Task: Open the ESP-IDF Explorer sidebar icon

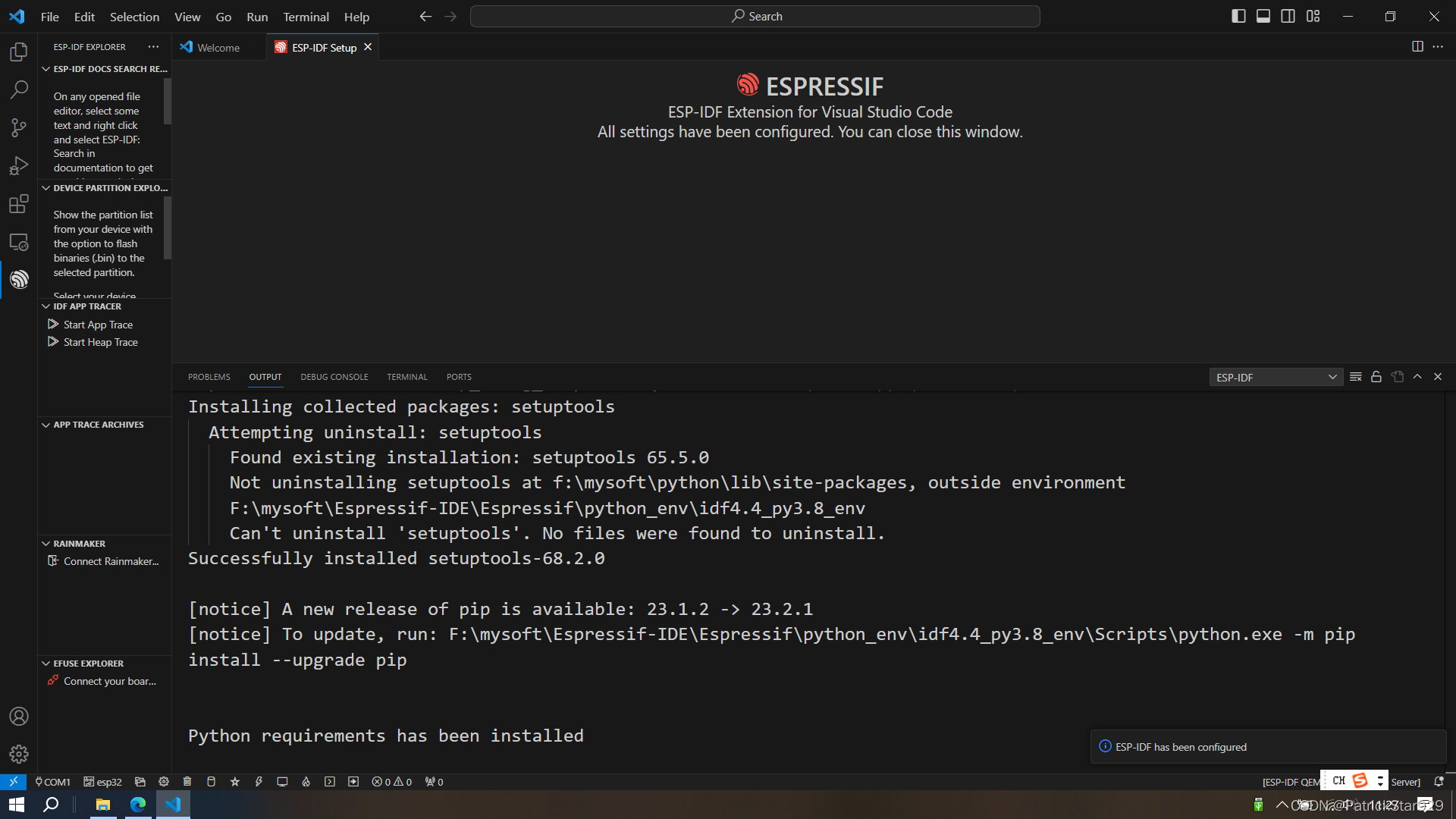Action: click(x=19, y=279)
